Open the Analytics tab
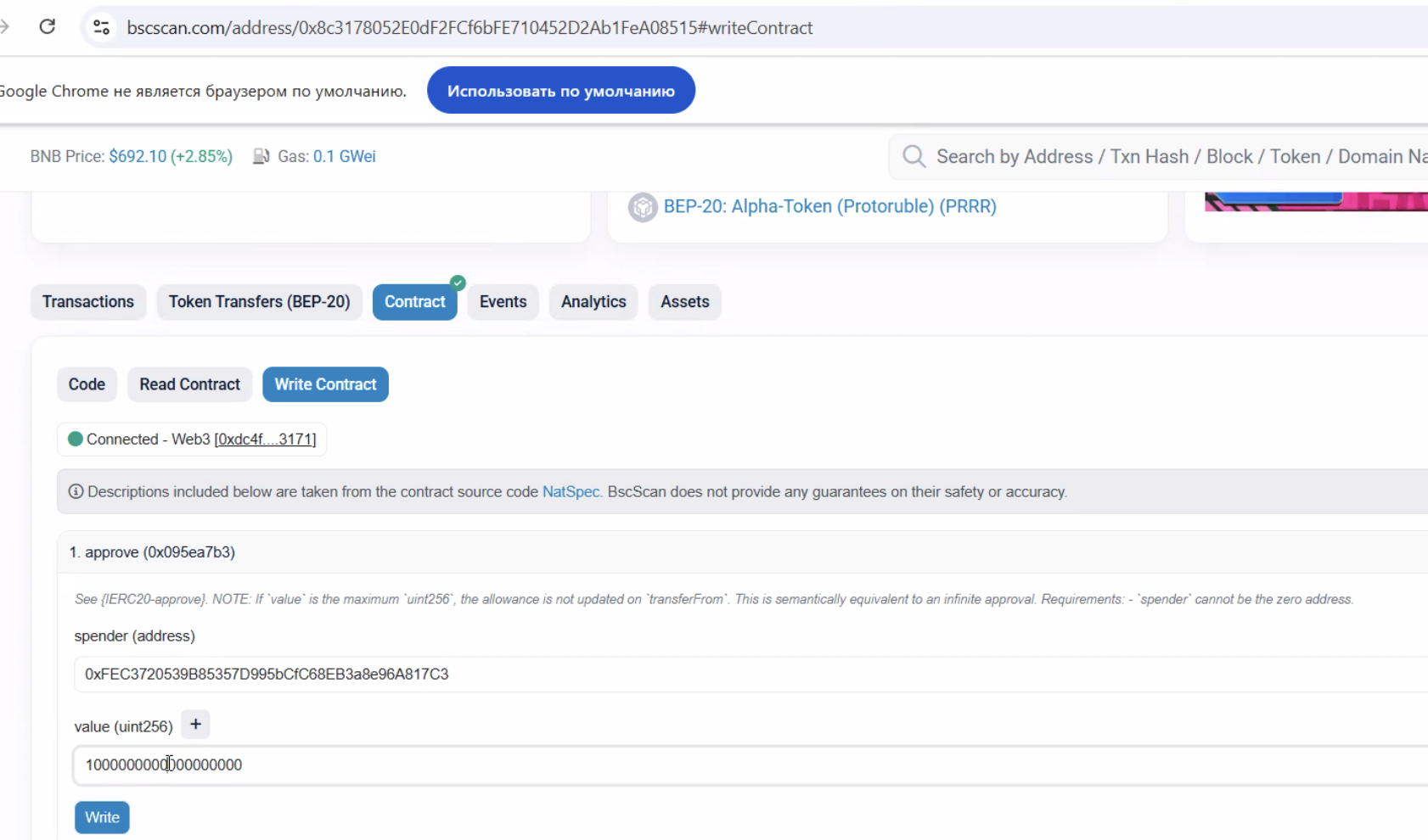The image size is (1428, 840). tap(593, 302)
